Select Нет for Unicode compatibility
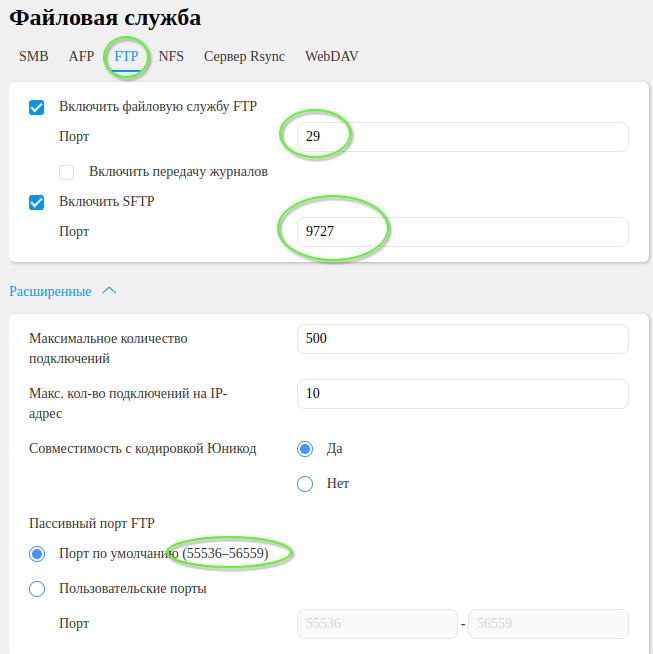Viewport: 653px width, 654px height. [305, 484]
